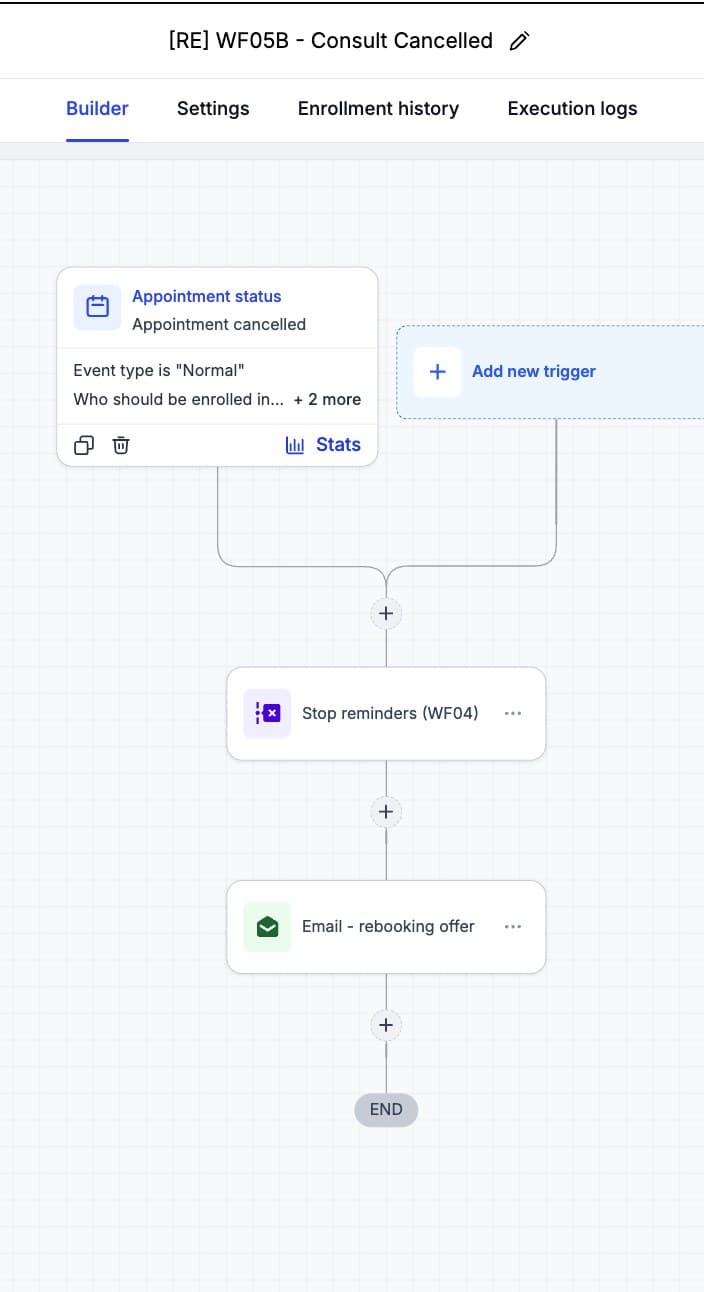
Task: Duplicate the Appointment status trigger
Action: [x=85, y=445]
